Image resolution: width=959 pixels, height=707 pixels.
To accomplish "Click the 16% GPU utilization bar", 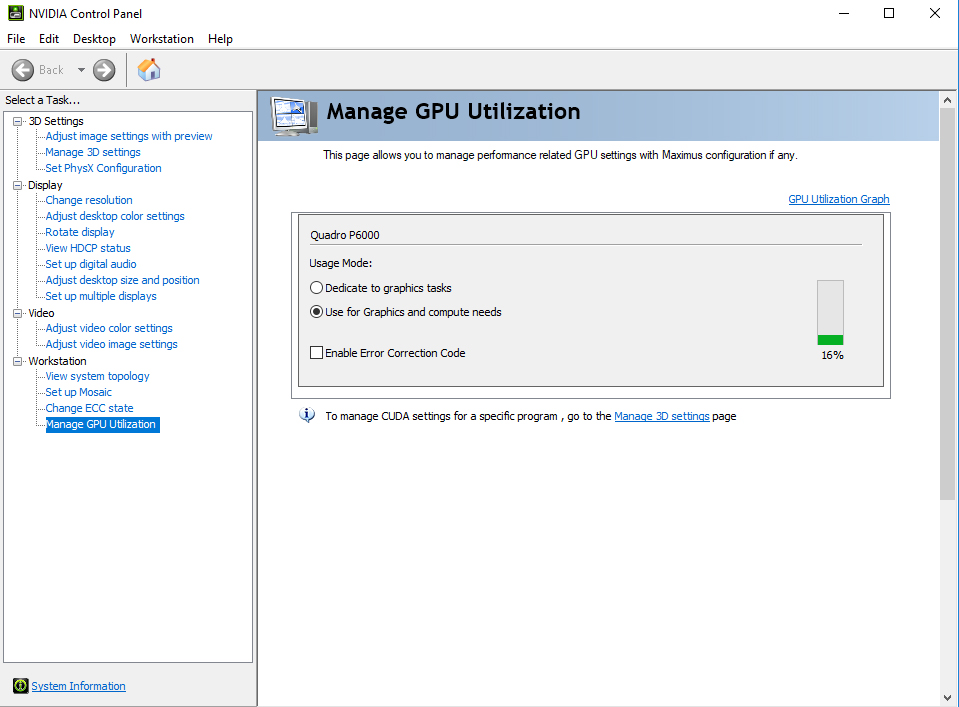I will pyautogui.click(x=830, y=313).
